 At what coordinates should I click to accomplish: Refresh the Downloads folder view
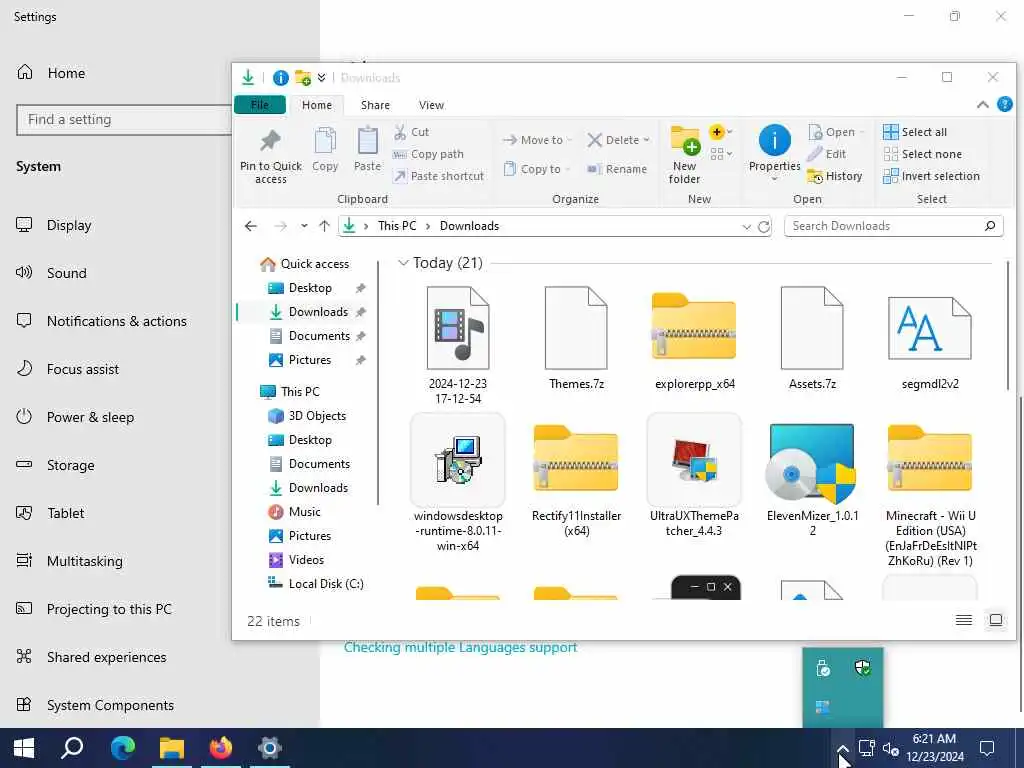763,227
